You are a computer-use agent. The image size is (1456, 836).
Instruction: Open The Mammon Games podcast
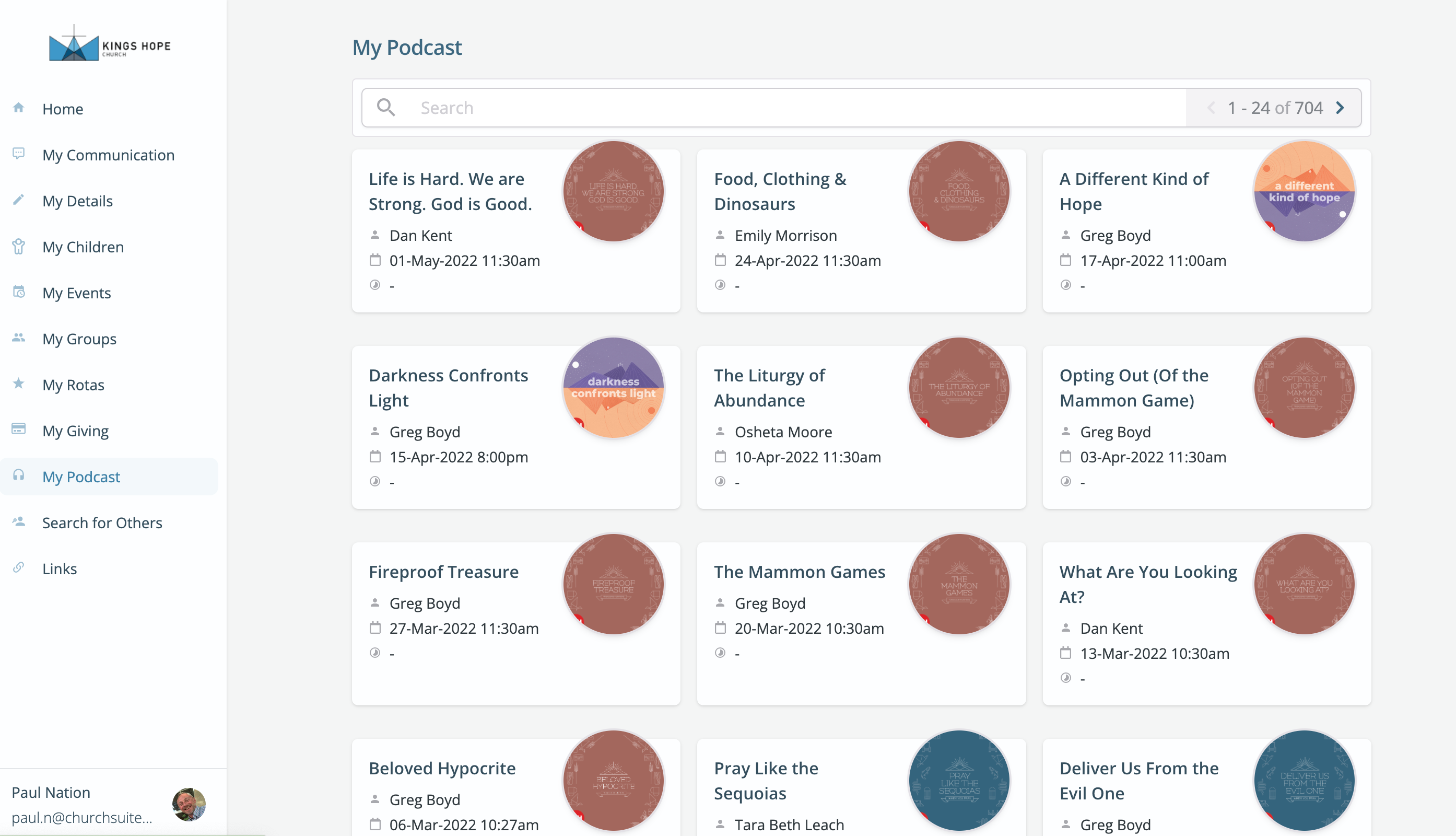[800, 571]
